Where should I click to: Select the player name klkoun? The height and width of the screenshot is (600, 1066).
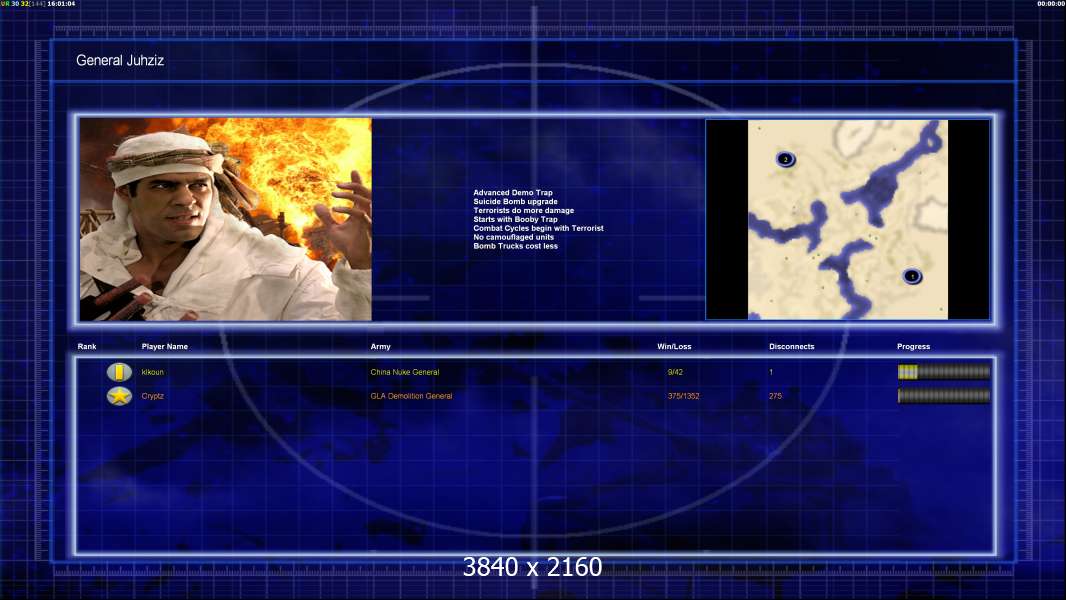pyautogui.click(x=152, y=372)
